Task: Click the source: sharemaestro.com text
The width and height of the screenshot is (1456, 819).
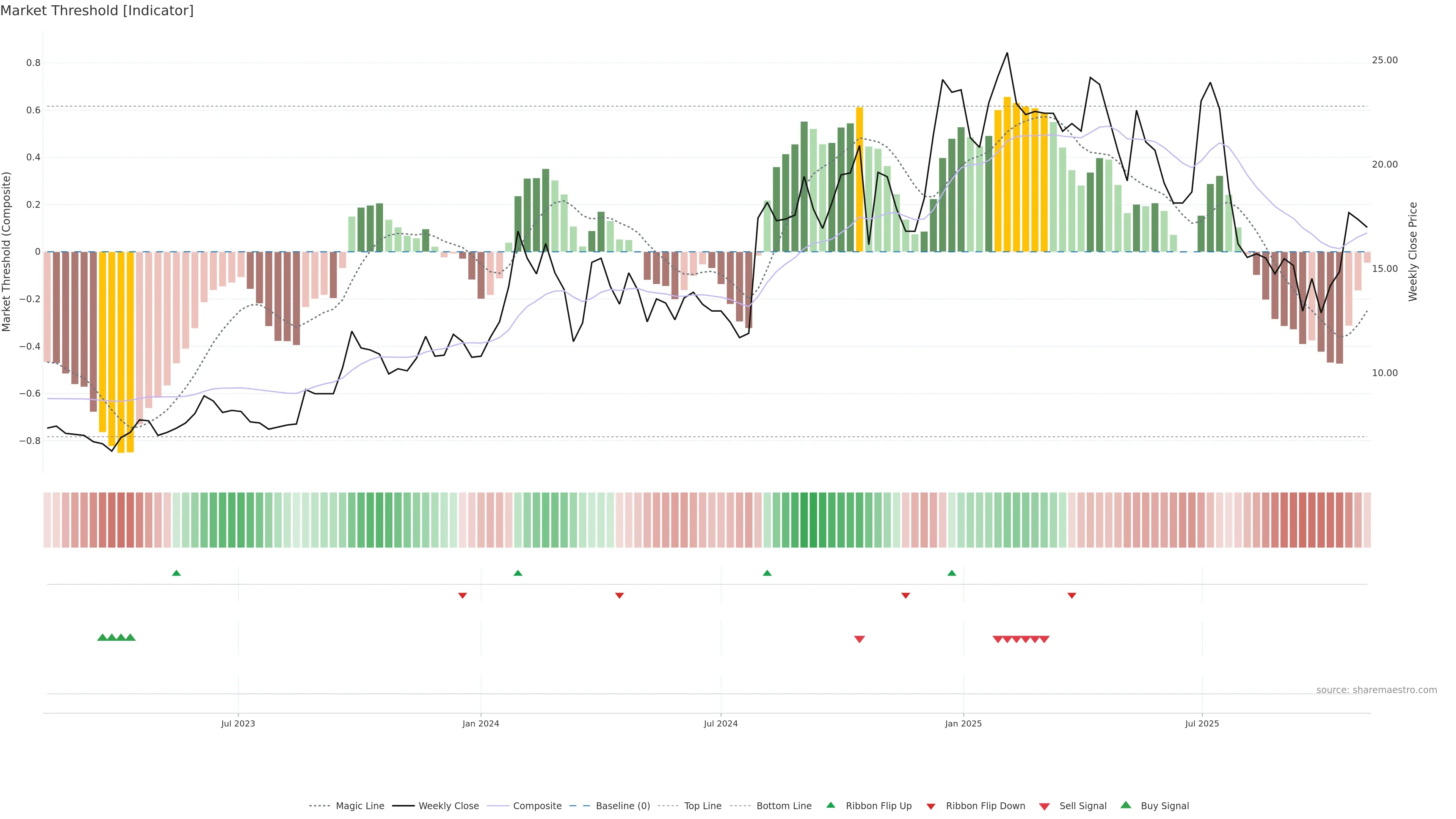Action: [x=1376, y=690]
